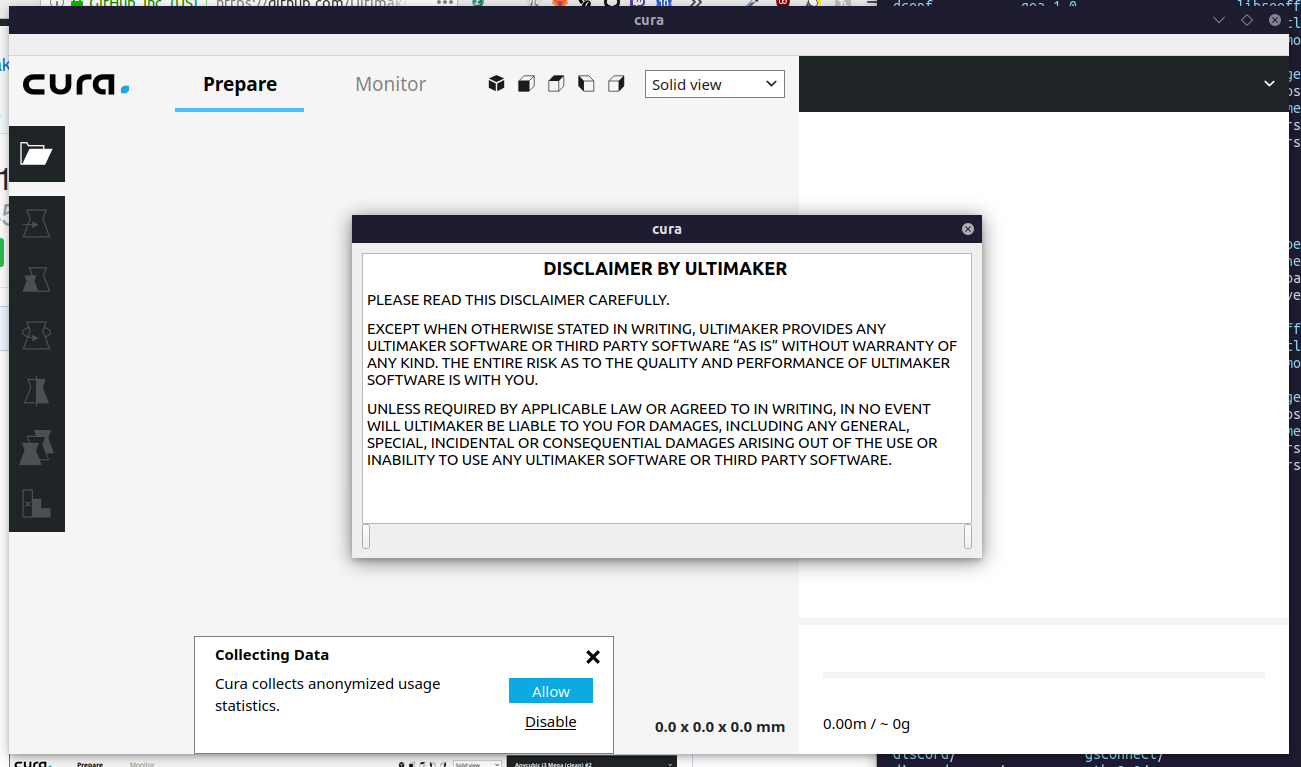
Task: Switch to the Prepare tab
Action: [x=239, y=84]
